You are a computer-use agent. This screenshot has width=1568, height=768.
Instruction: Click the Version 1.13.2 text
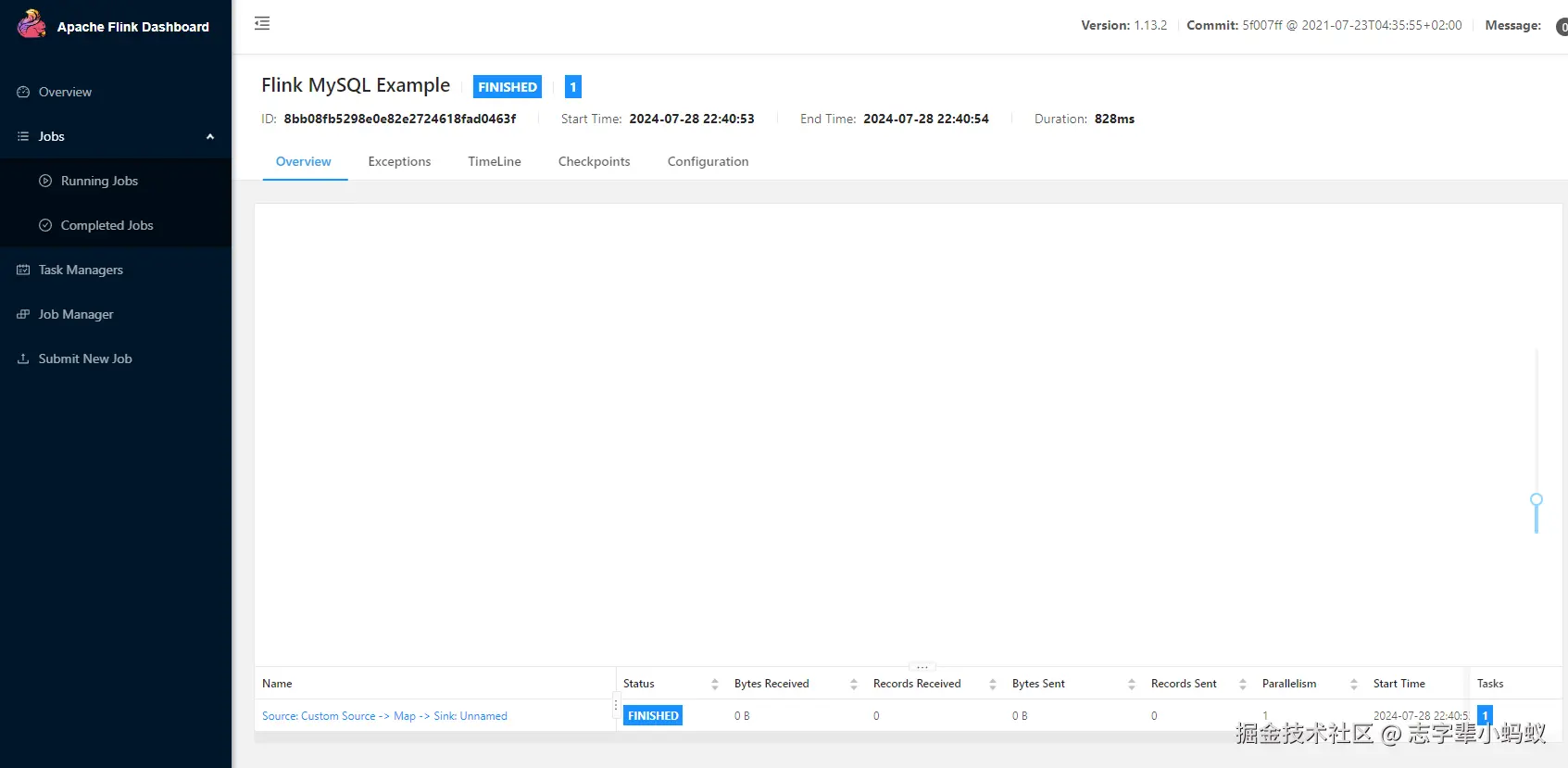point(1123,25)
